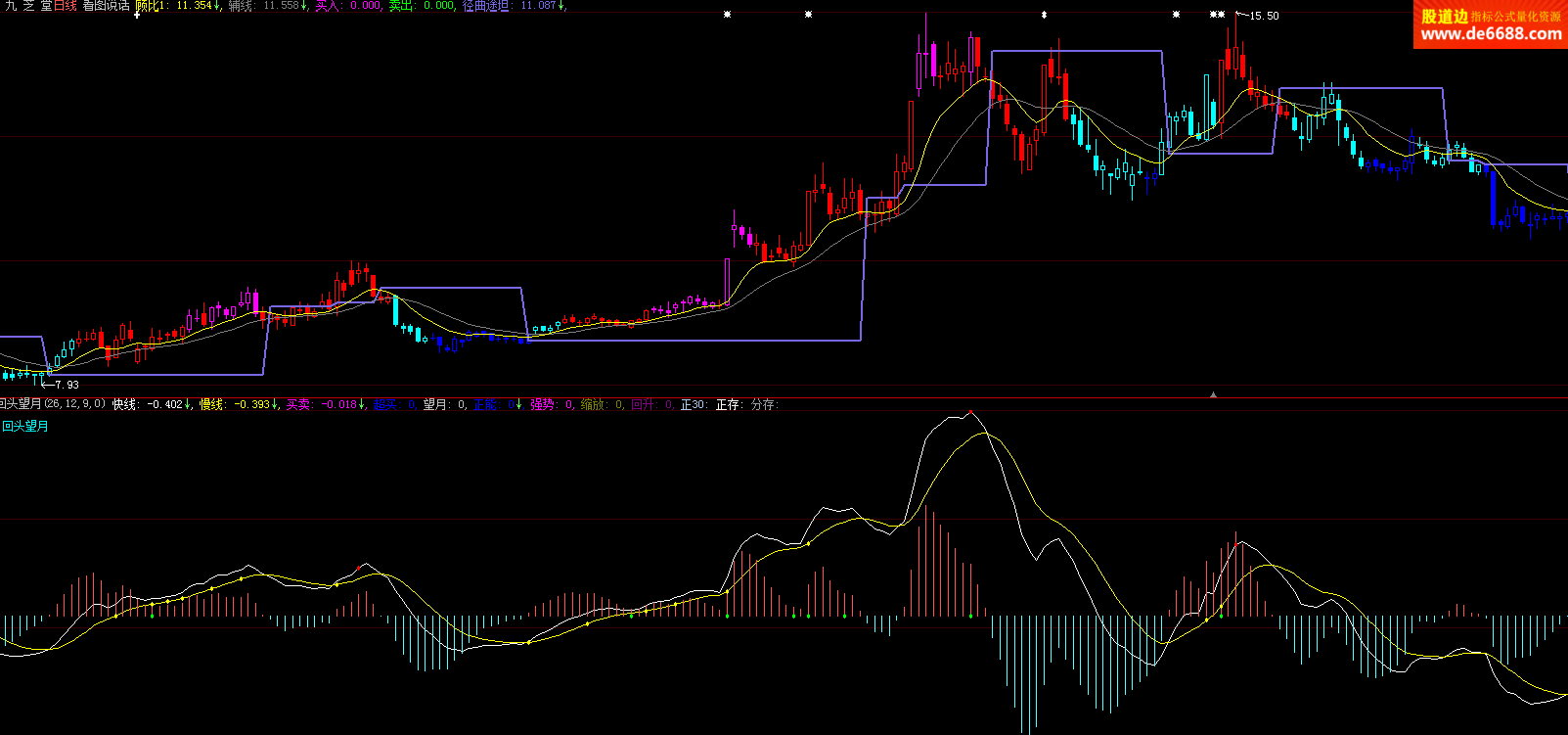
Task: Open the double-star marker beside the 15.50 label
Action: point(1217,15)
